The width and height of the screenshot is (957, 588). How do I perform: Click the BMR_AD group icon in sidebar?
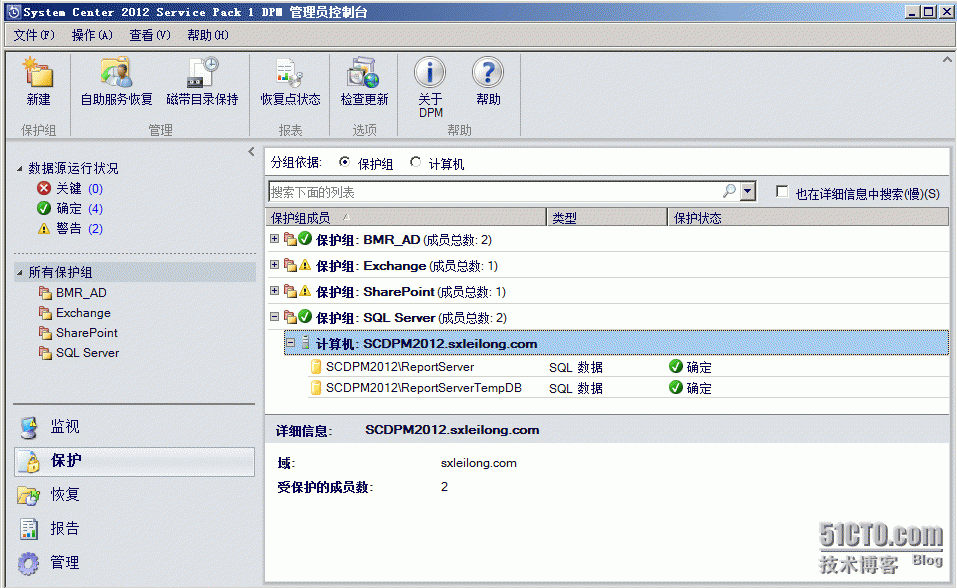click(x=45, y=293)
